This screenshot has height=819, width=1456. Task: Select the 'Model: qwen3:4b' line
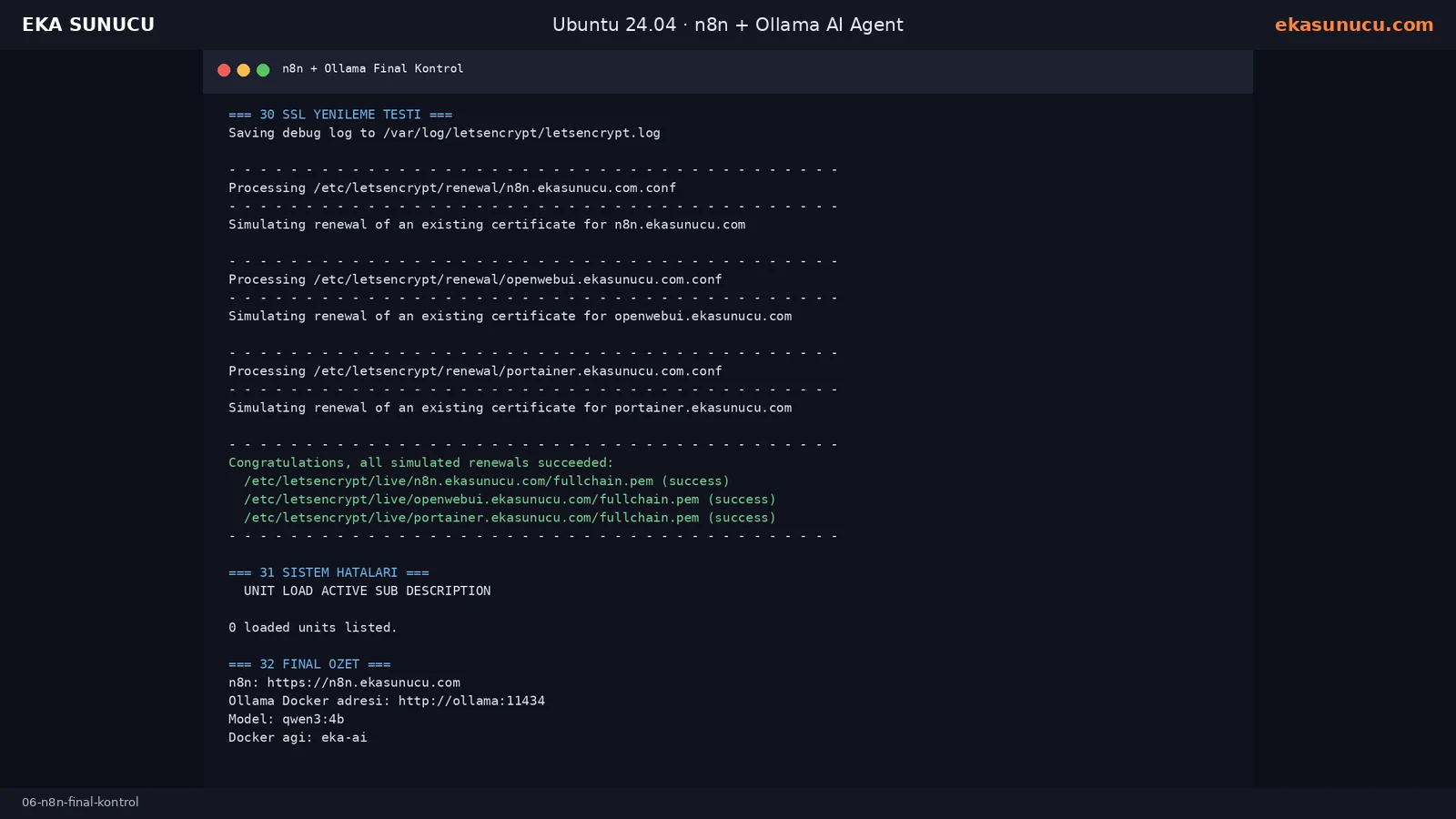coord(287,719)
